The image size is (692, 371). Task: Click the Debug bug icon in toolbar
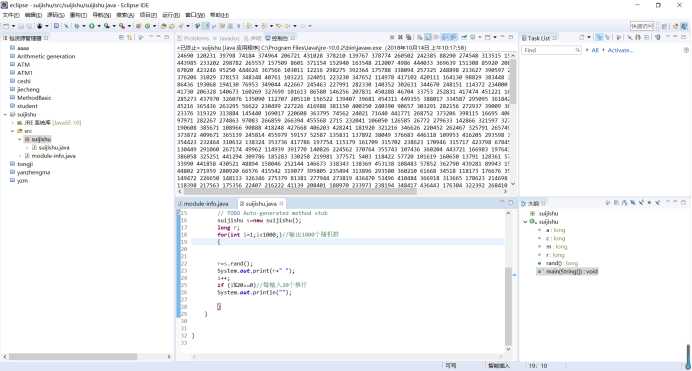click(x=76, y=26)
